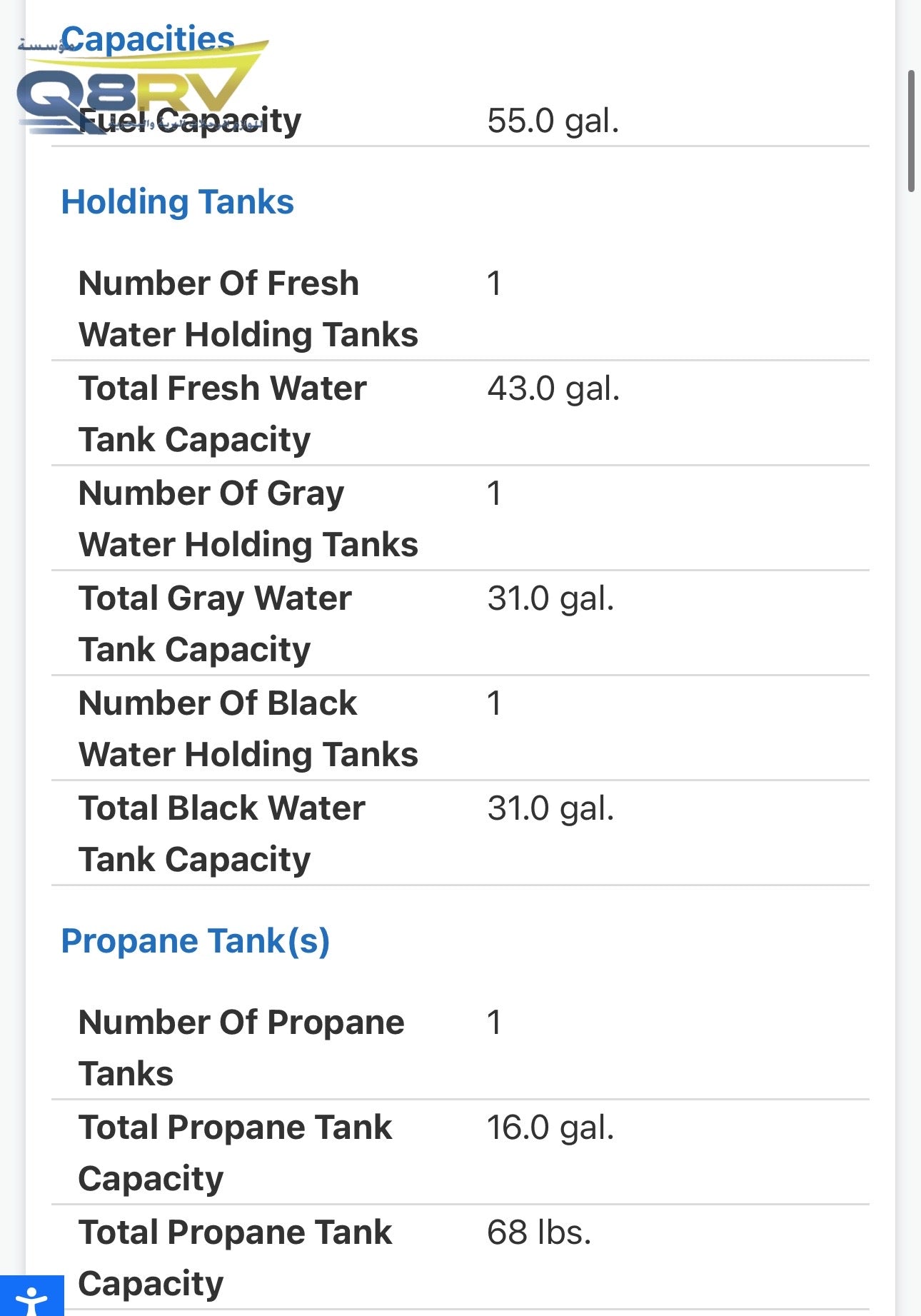The width and height of the screenshot is (921, 1316).
Task: Click the Propane Tank(s) section heading
Action: [x=195, y=941]
